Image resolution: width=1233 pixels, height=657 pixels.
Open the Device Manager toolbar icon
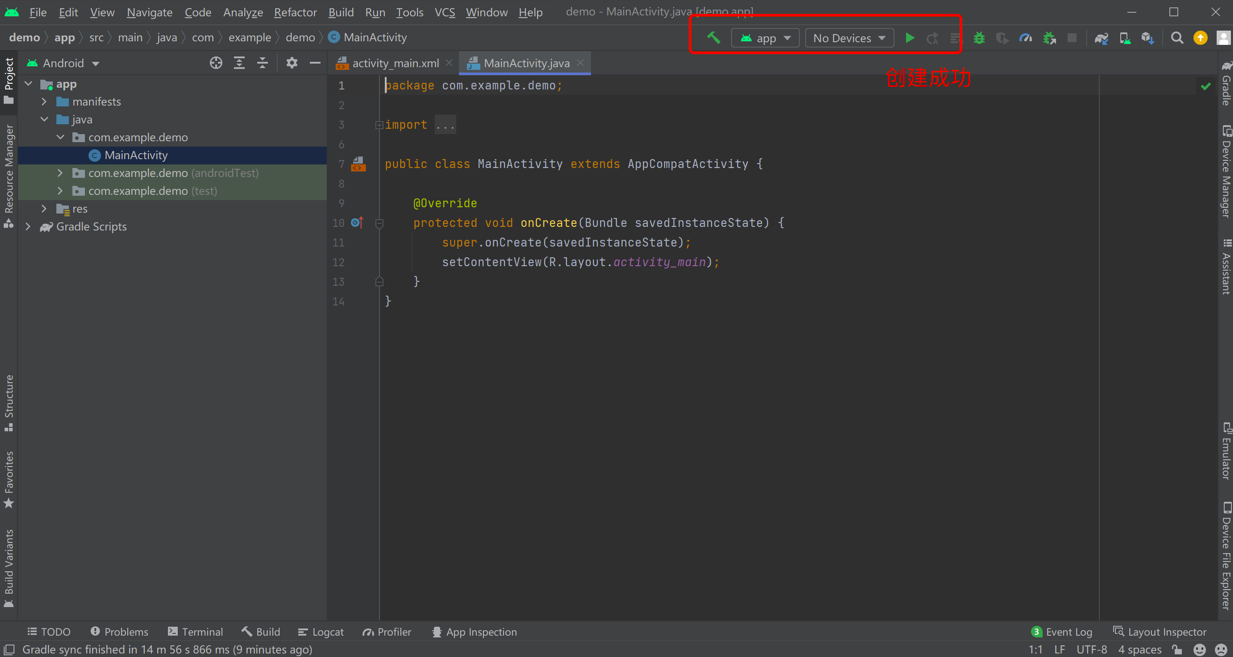pos(1124,38)
